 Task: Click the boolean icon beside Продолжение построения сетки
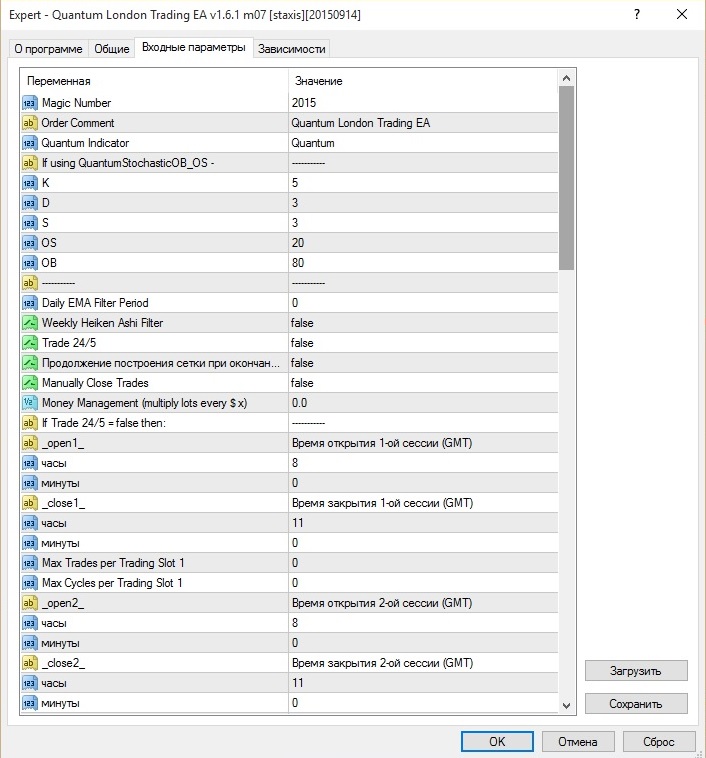click(29, 363)
